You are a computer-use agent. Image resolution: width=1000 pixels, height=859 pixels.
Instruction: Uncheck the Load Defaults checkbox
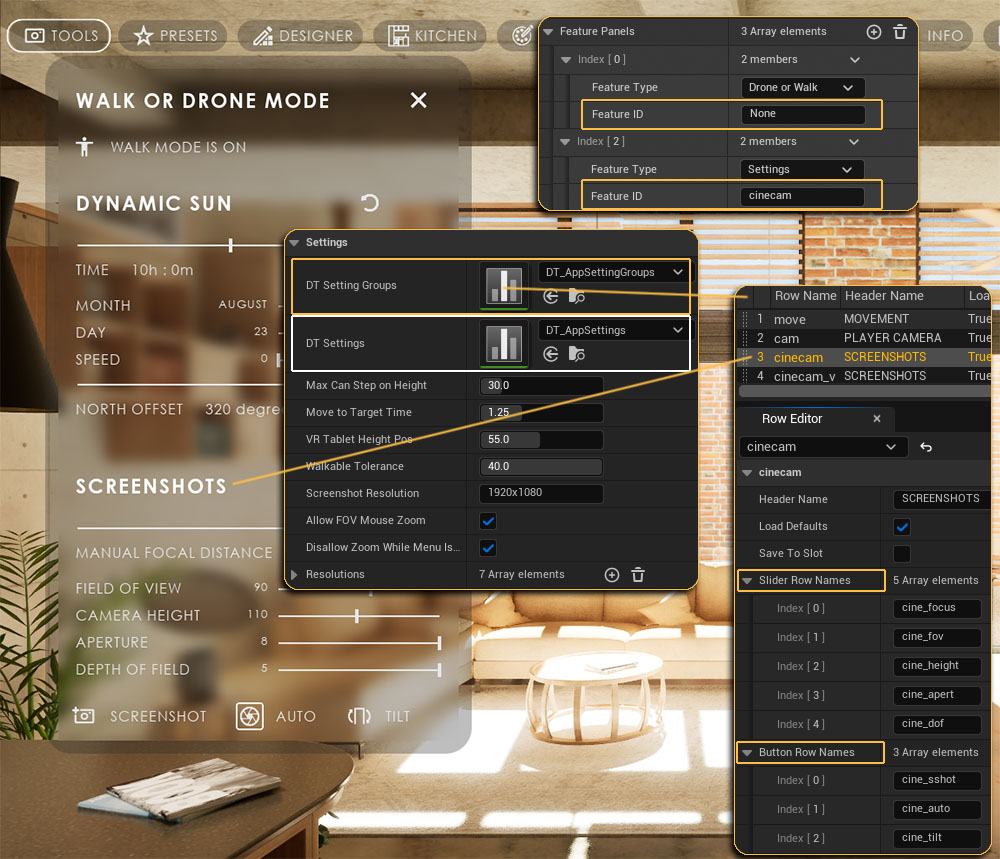[902, 527]
